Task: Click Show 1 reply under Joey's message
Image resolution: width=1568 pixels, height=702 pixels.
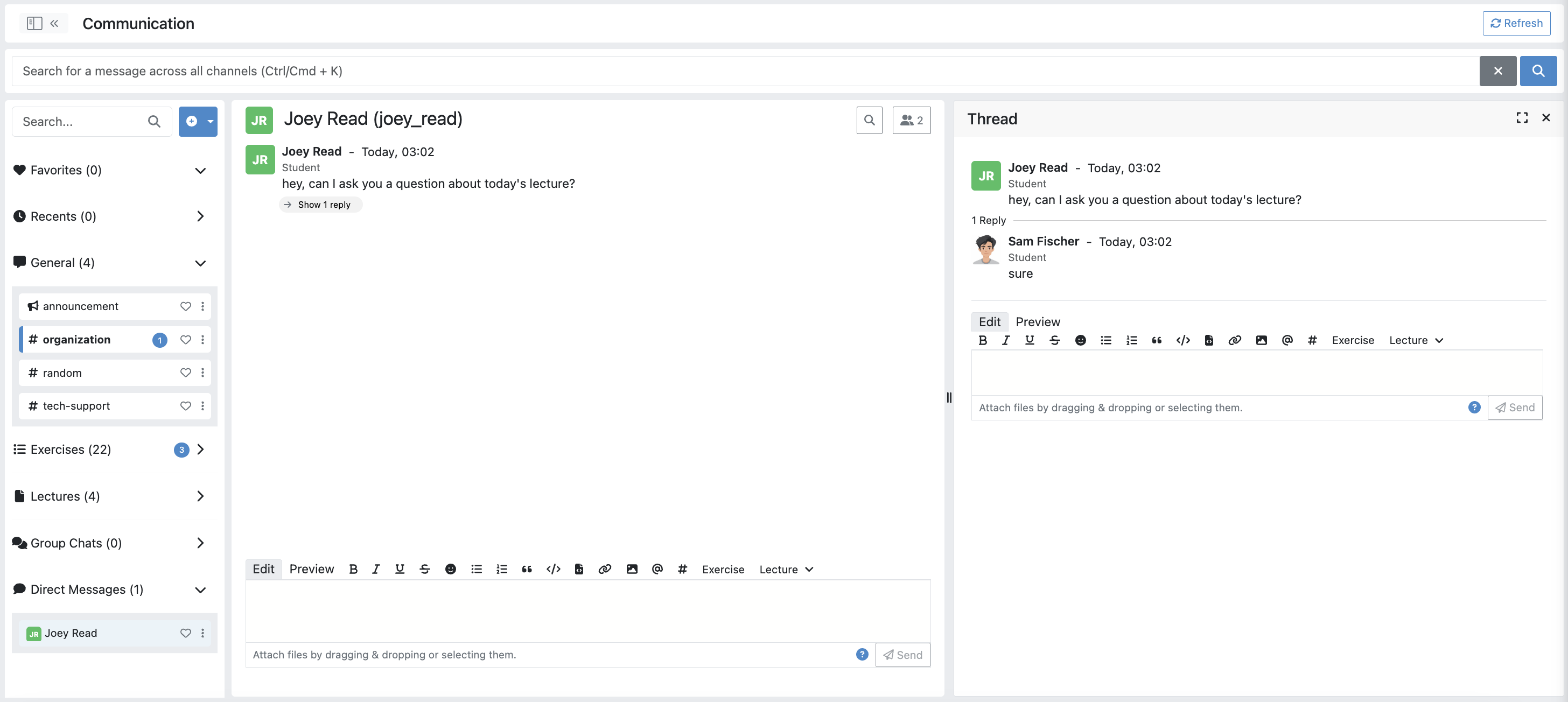Action: (323, 205)
